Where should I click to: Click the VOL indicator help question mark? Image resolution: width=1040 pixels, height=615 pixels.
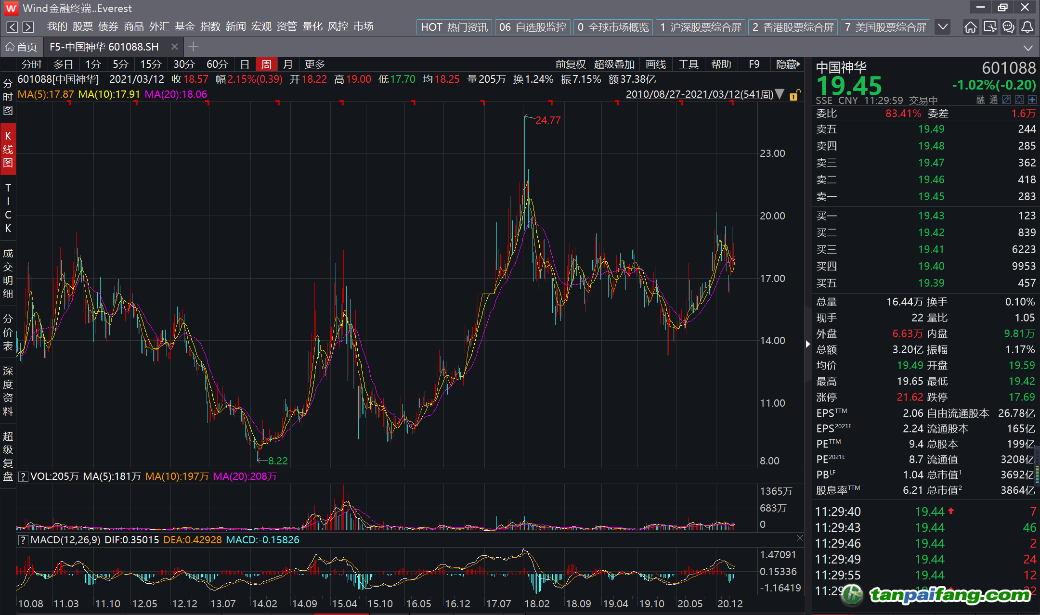23,476
